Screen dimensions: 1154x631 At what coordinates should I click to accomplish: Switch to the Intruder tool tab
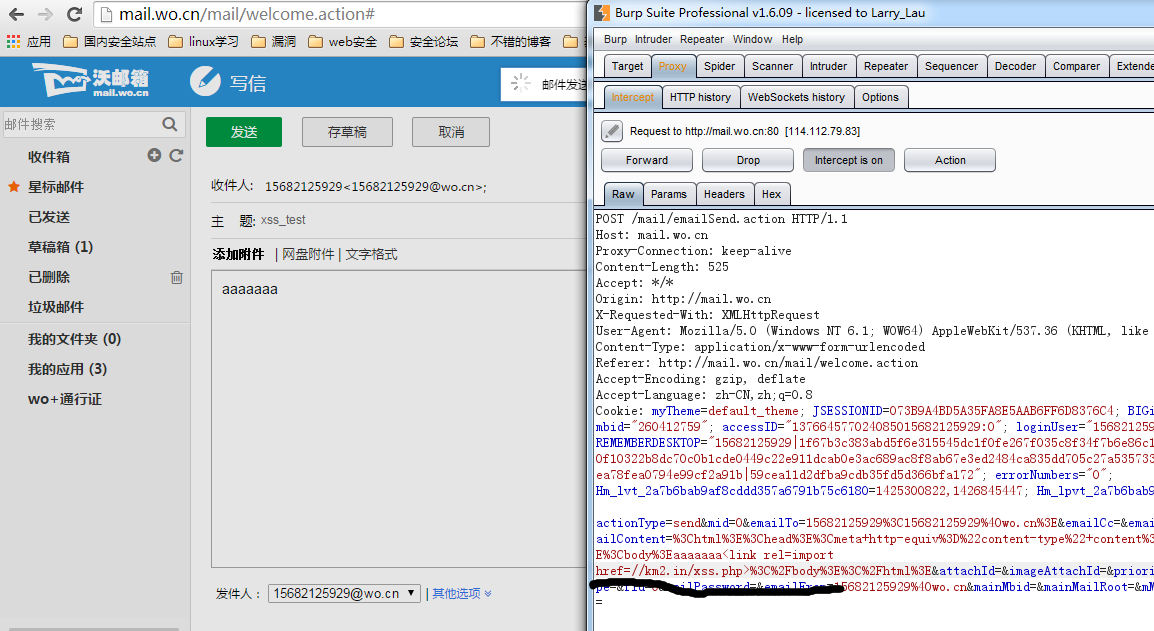[x=828, y=66]
